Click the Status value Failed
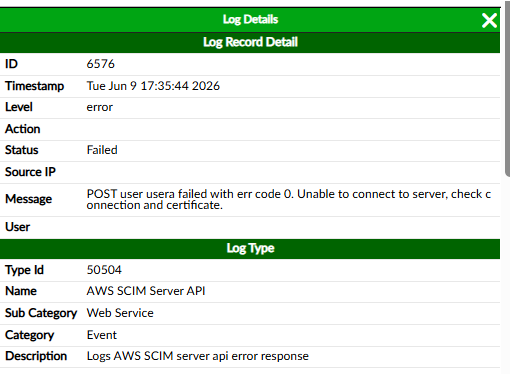Screen dimensions: 510x374 102,150
